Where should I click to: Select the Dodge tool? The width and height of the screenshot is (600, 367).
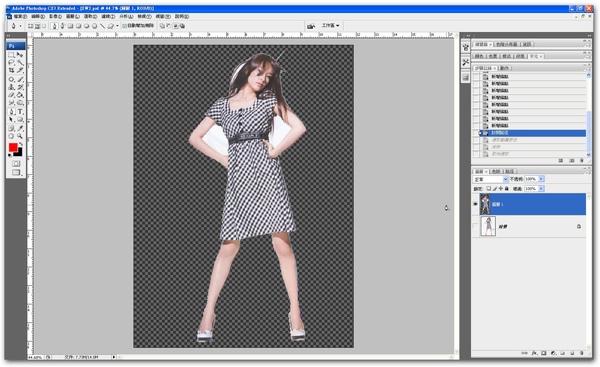pyautogui.click(x=20, y=103)
